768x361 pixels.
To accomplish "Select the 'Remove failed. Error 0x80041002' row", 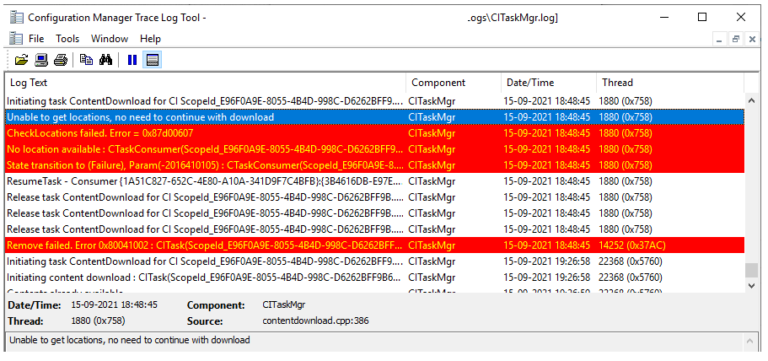I will coord(375,245).
